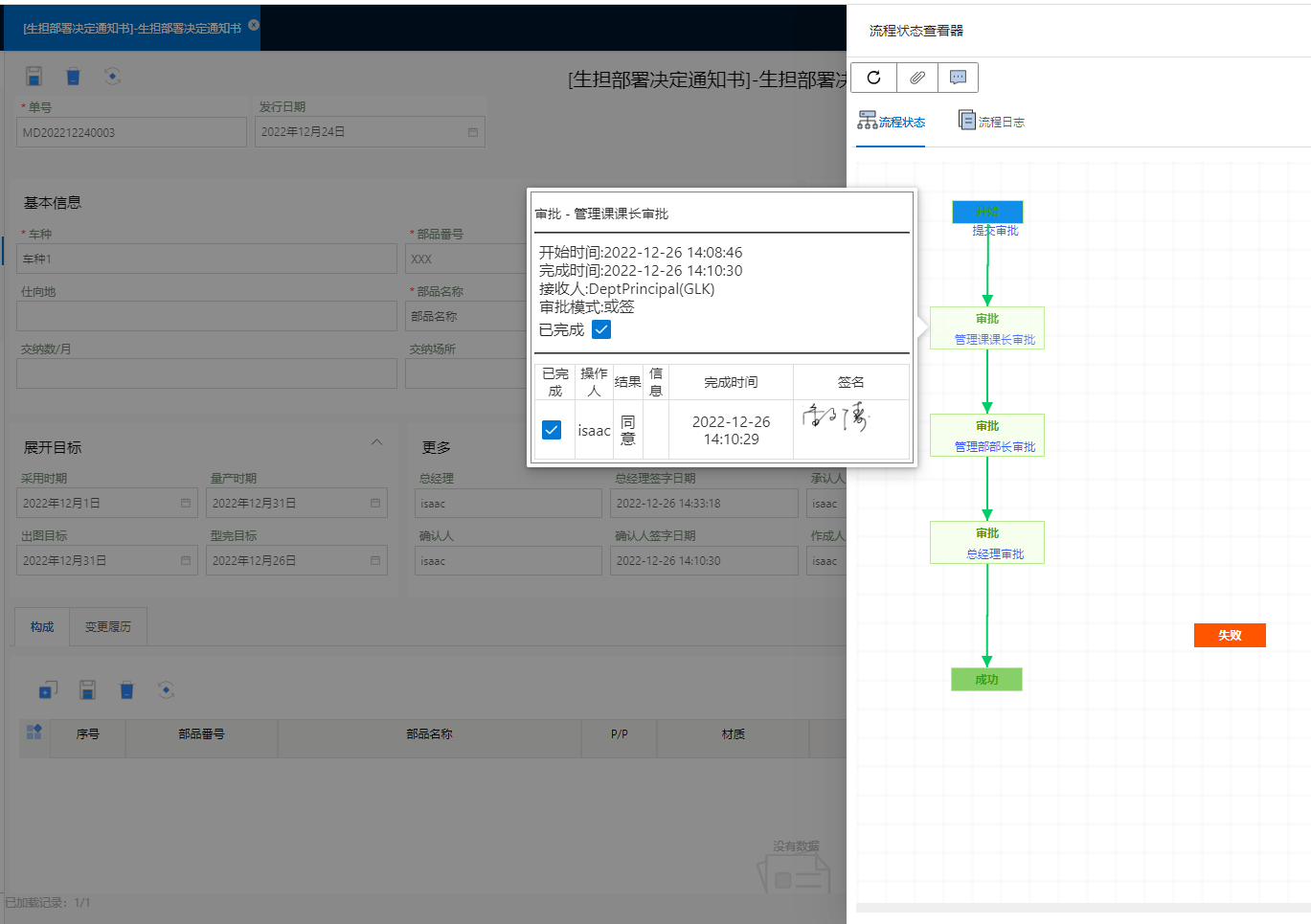
Task: Open the 发行日期 calendar picker
Action: 472,132
